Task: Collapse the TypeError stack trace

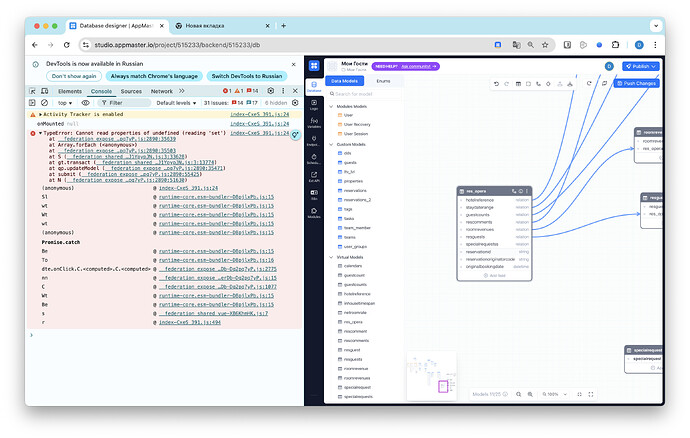Action: coord(40,133)
